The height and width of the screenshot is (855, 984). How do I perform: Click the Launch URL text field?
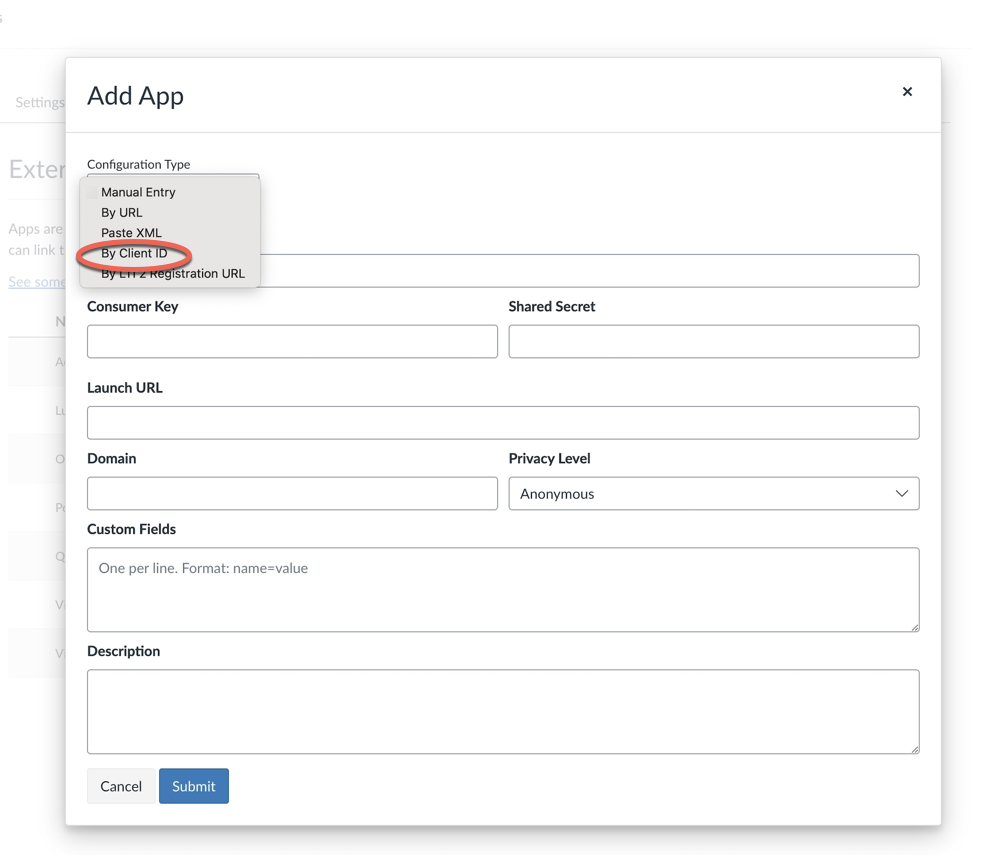pyautogui.click(x=503, y=422)
